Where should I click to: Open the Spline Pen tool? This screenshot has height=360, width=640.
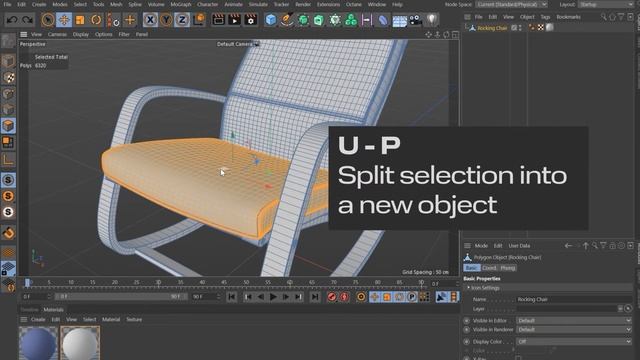[x=287, y=20]
